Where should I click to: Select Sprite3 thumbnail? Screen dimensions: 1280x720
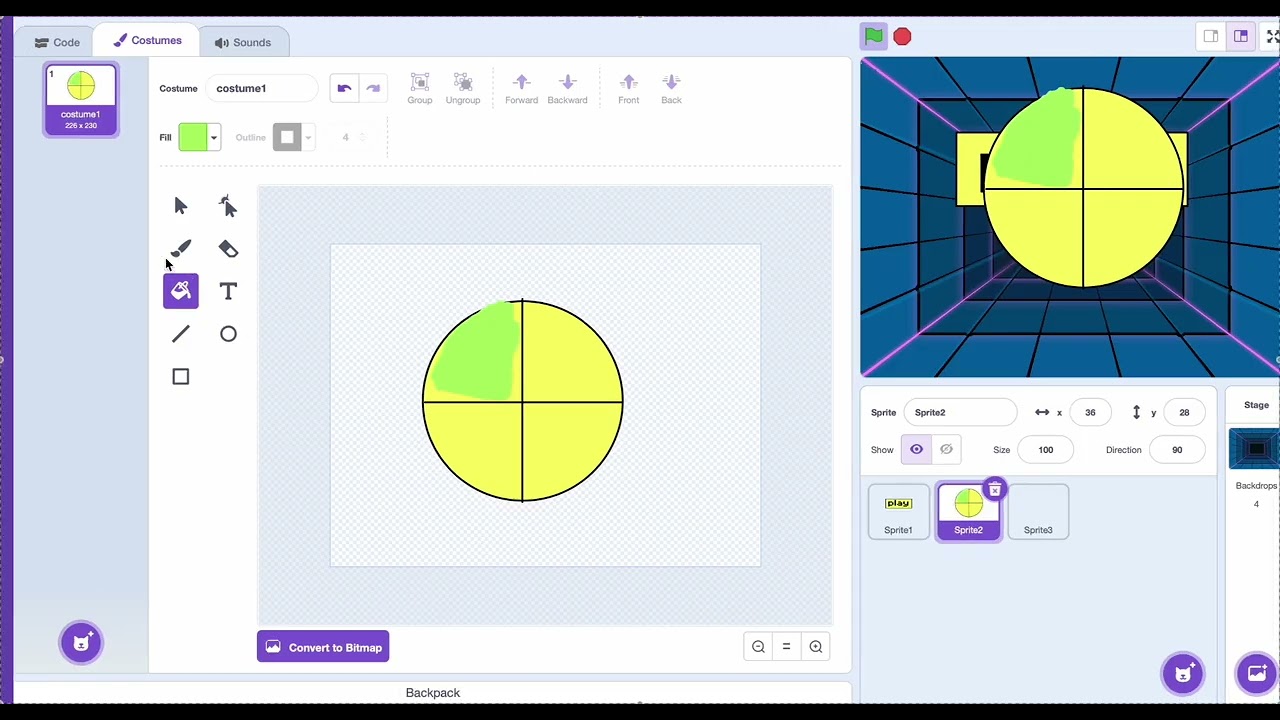click(x=1038, y=512)
